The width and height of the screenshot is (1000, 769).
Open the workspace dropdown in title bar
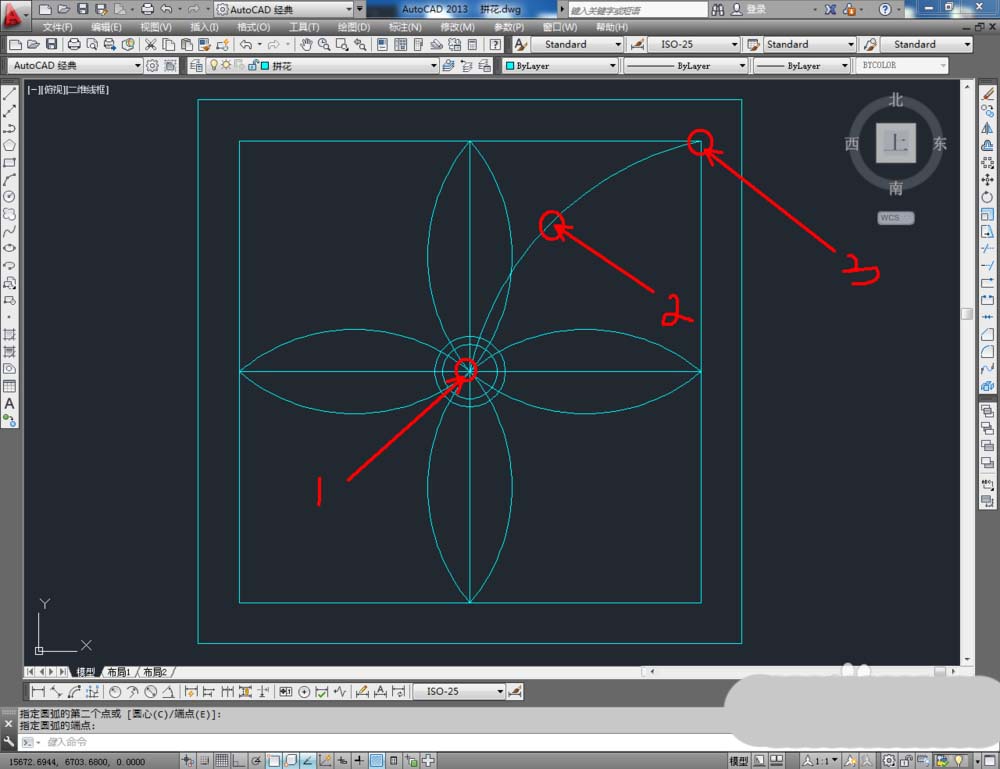point(349,9)
